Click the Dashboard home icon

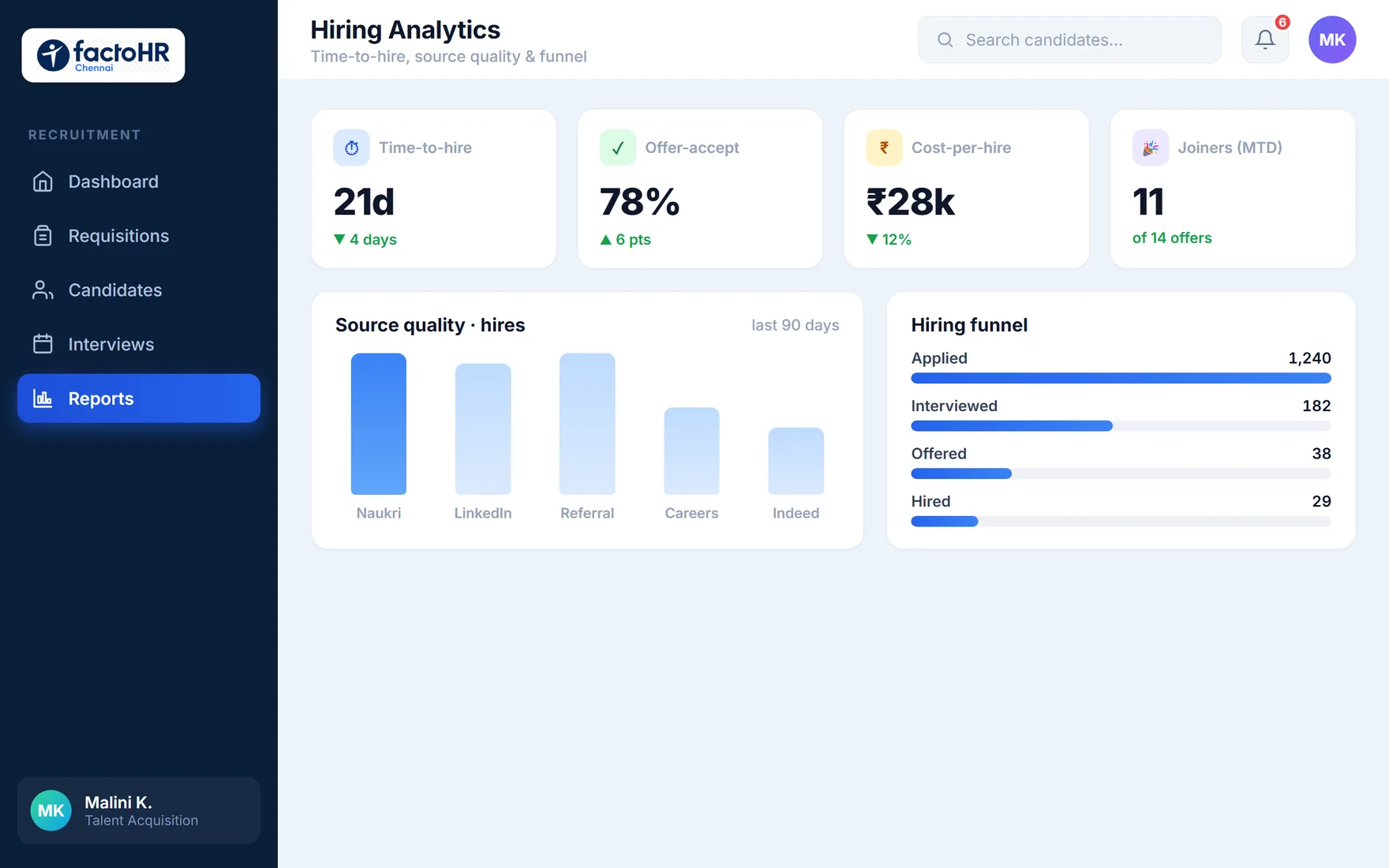[43, 181]
